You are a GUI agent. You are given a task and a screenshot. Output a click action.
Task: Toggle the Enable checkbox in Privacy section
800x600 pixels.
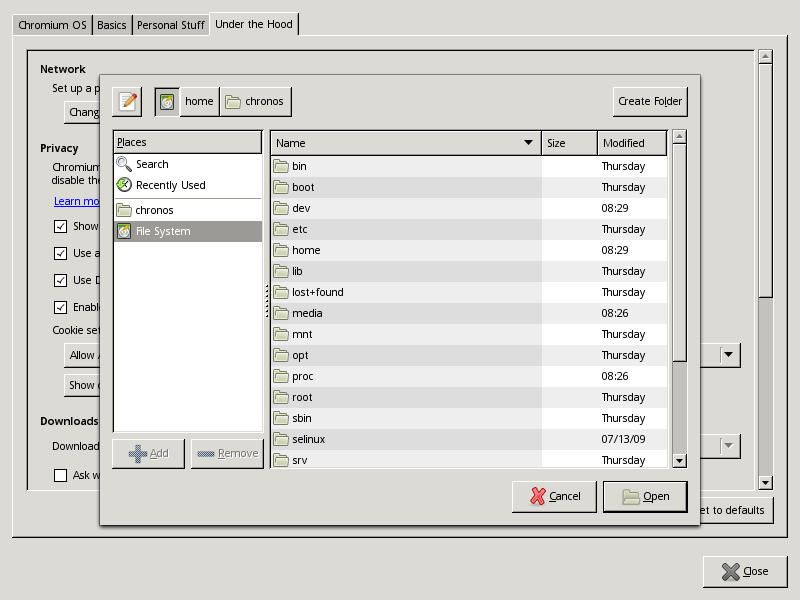point(61,307)
